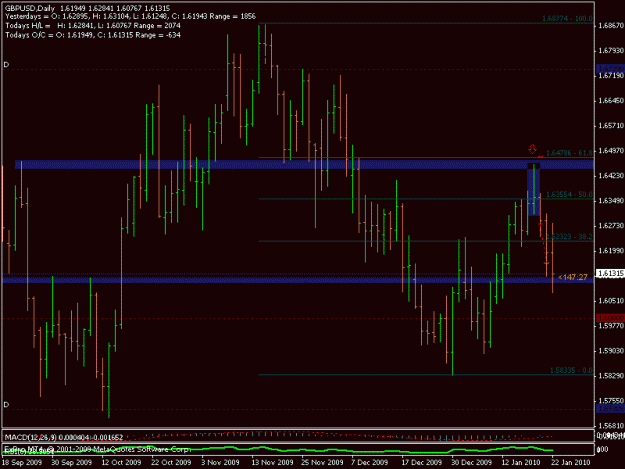
Task: Click the 17 Dec 2009 date label
Action: tap(422, 463)
